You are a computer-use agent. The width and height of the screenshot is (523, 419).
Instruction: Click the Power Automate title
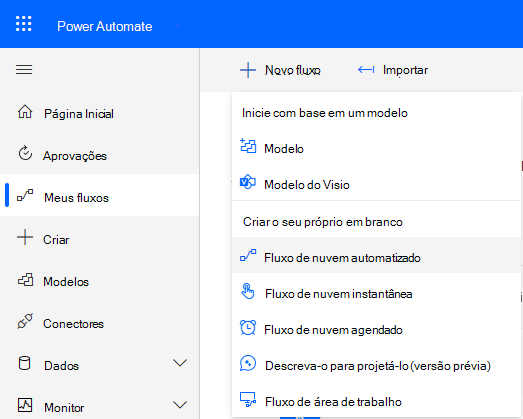104,26
